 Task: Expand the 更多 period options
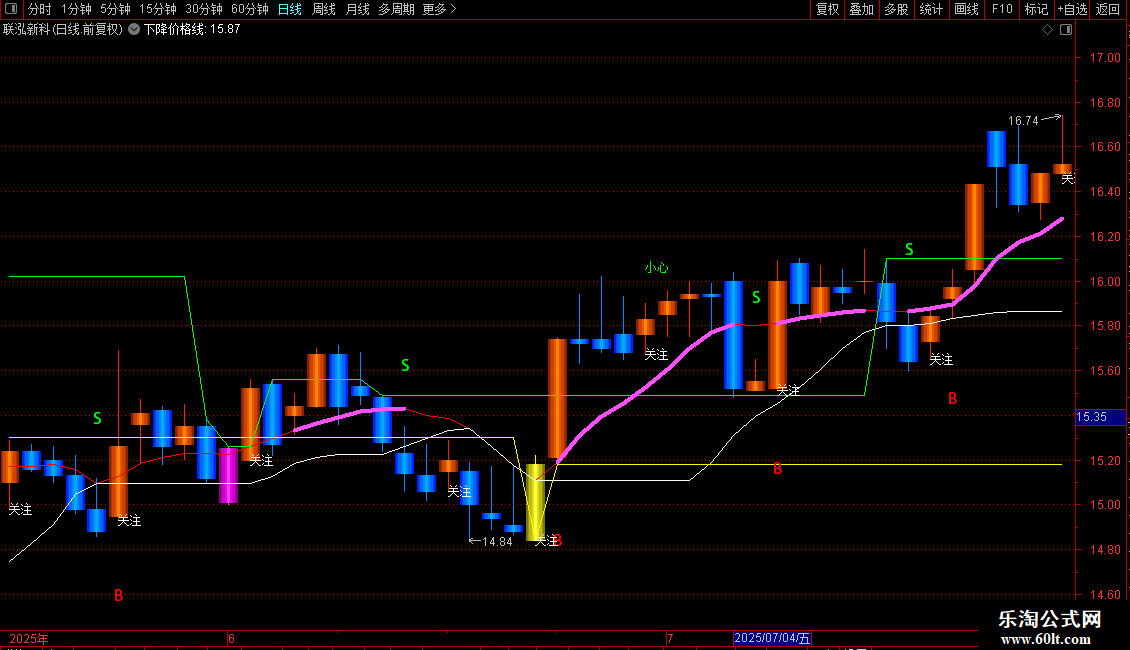click(439, 9)
